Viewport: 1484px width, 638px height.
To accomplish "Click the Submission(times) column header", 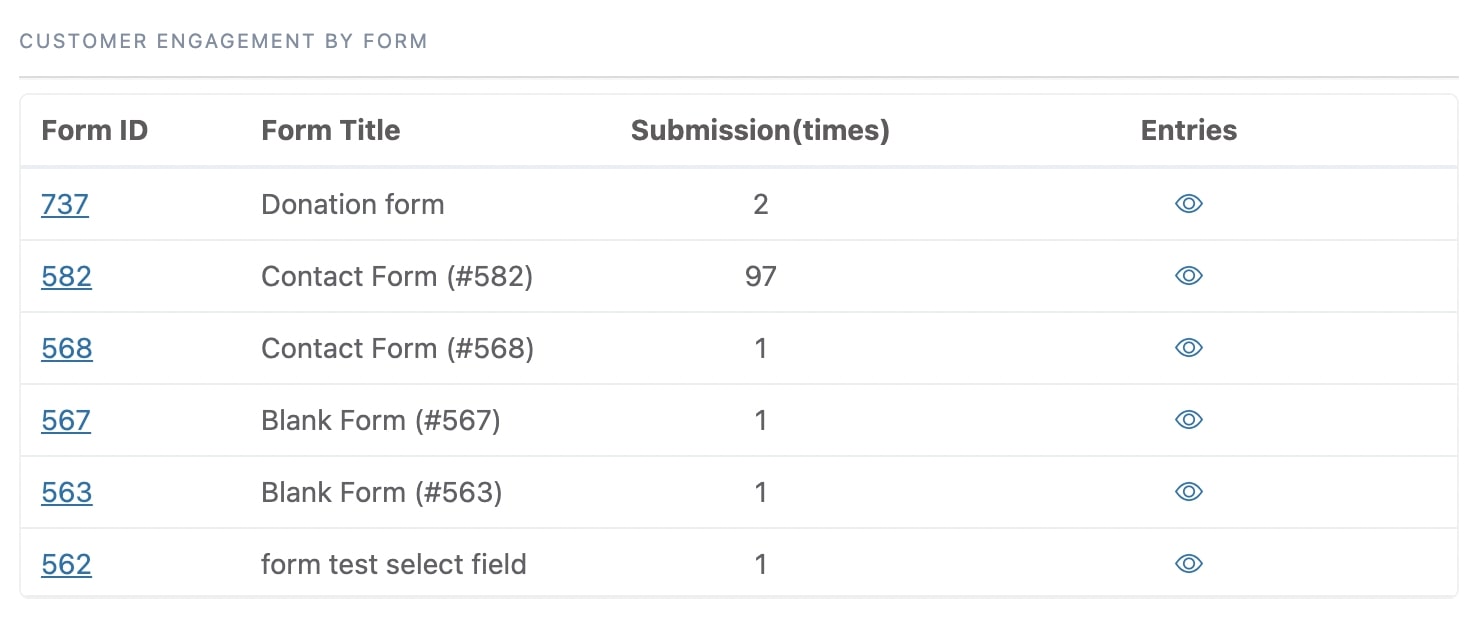I will point(760,130).
